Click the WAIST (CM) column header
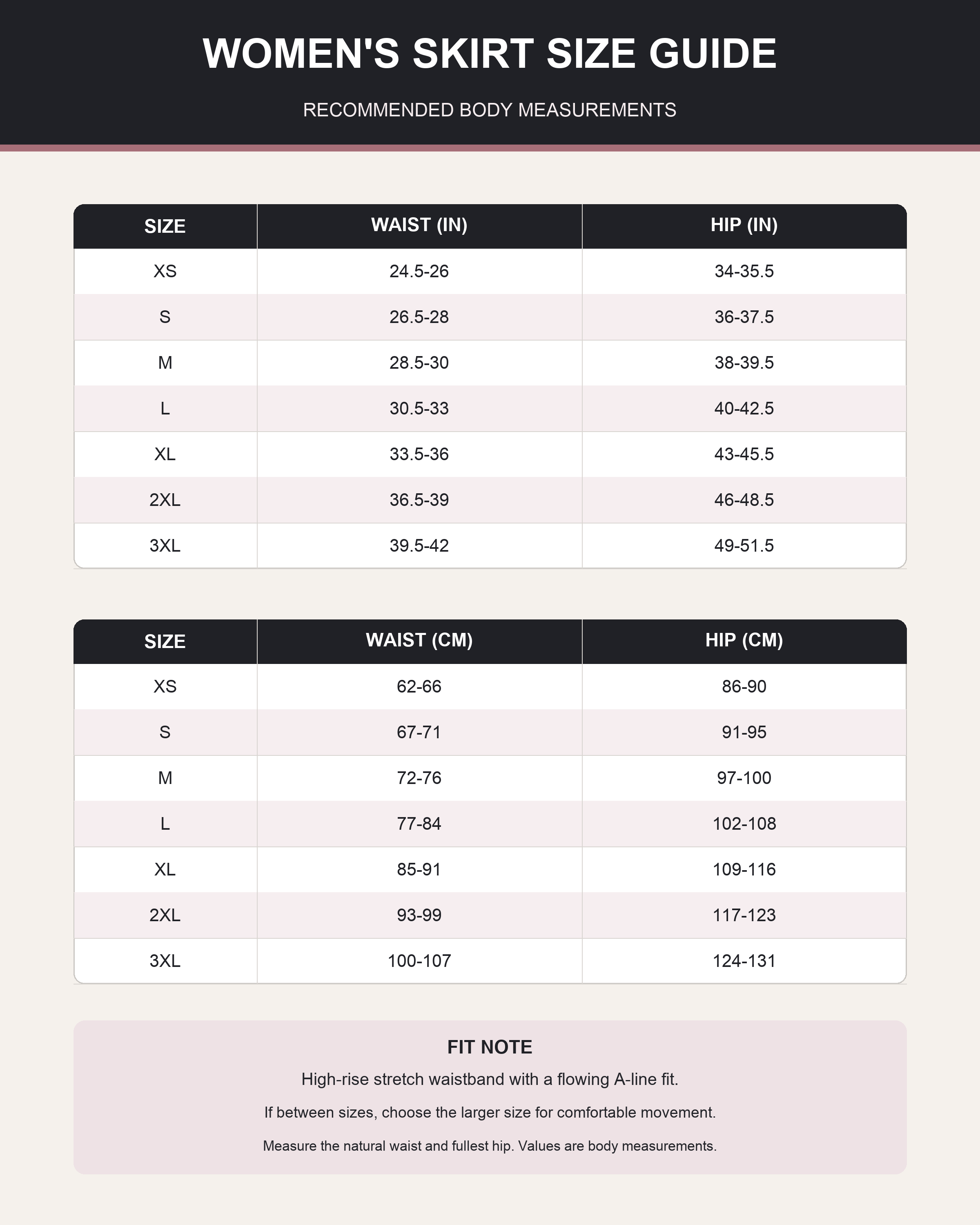 click(x=419, y=640)
